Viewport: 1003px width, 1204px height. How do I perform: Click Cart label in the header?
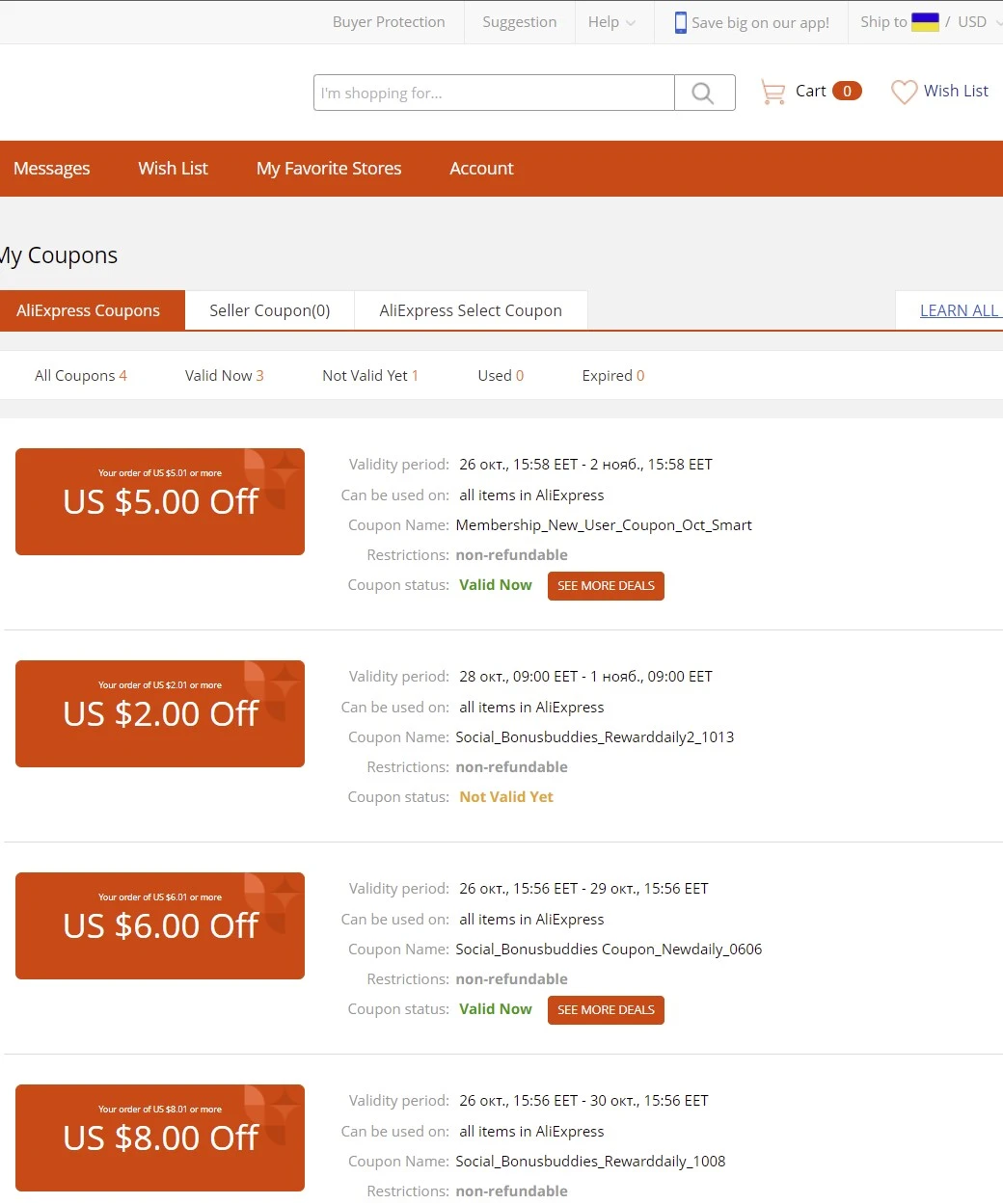click(x=810, y=91)
